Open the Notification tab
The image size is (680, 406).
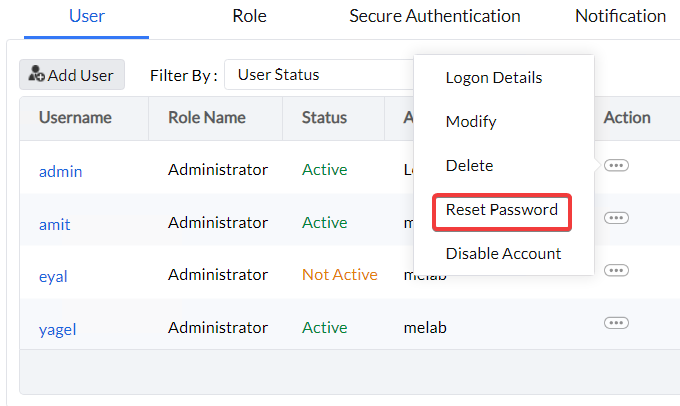620,16
